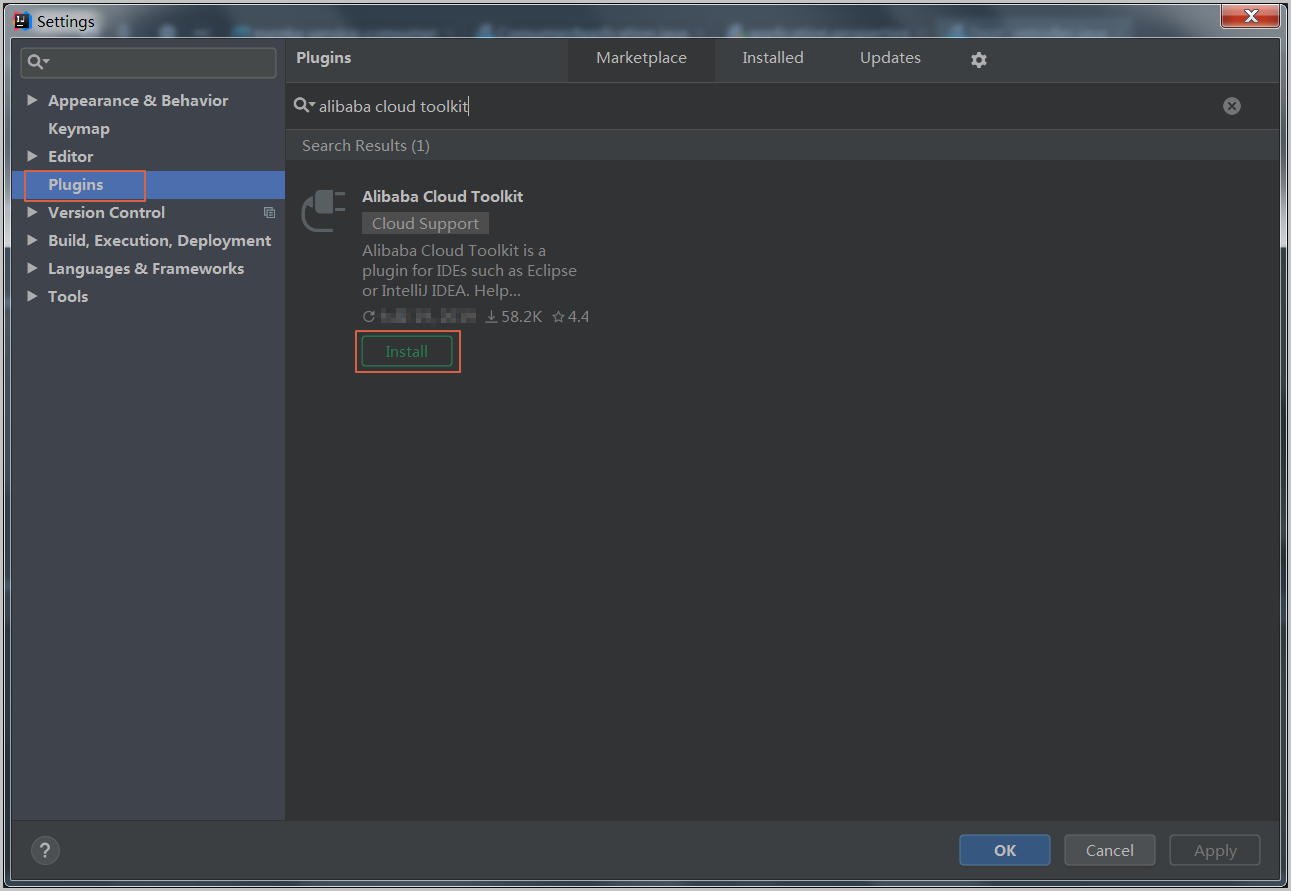The height and width of the screenshot is (891, 1291).
Task: Switch to the Updates tab
Action: point(890,59)
